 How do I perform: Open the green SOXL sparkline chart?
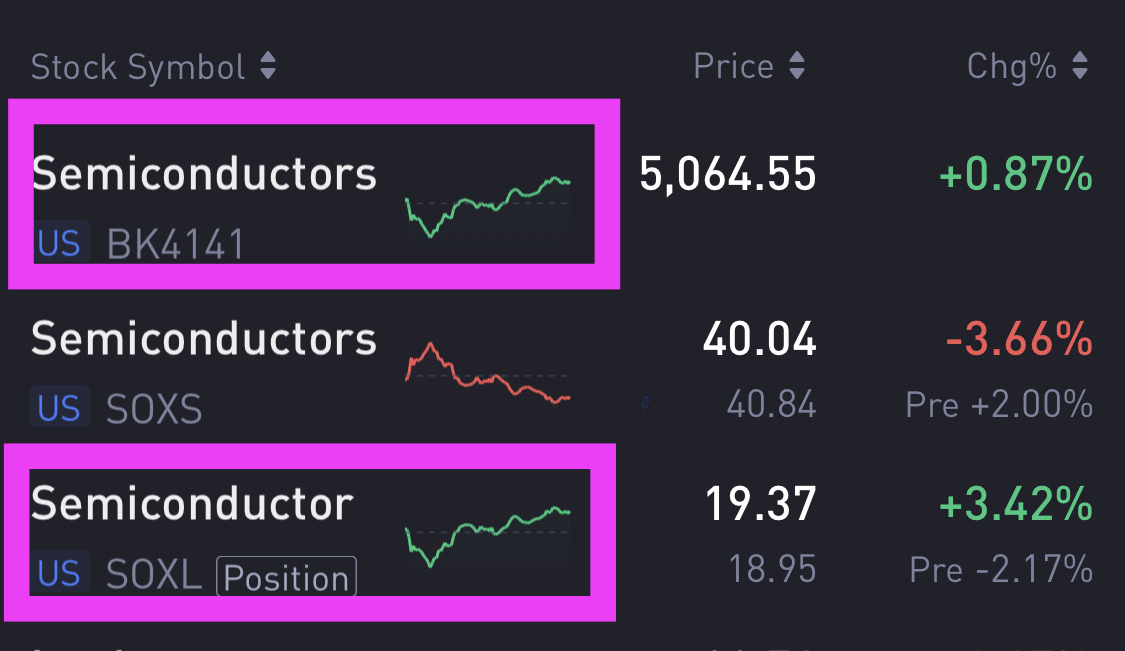487,536
